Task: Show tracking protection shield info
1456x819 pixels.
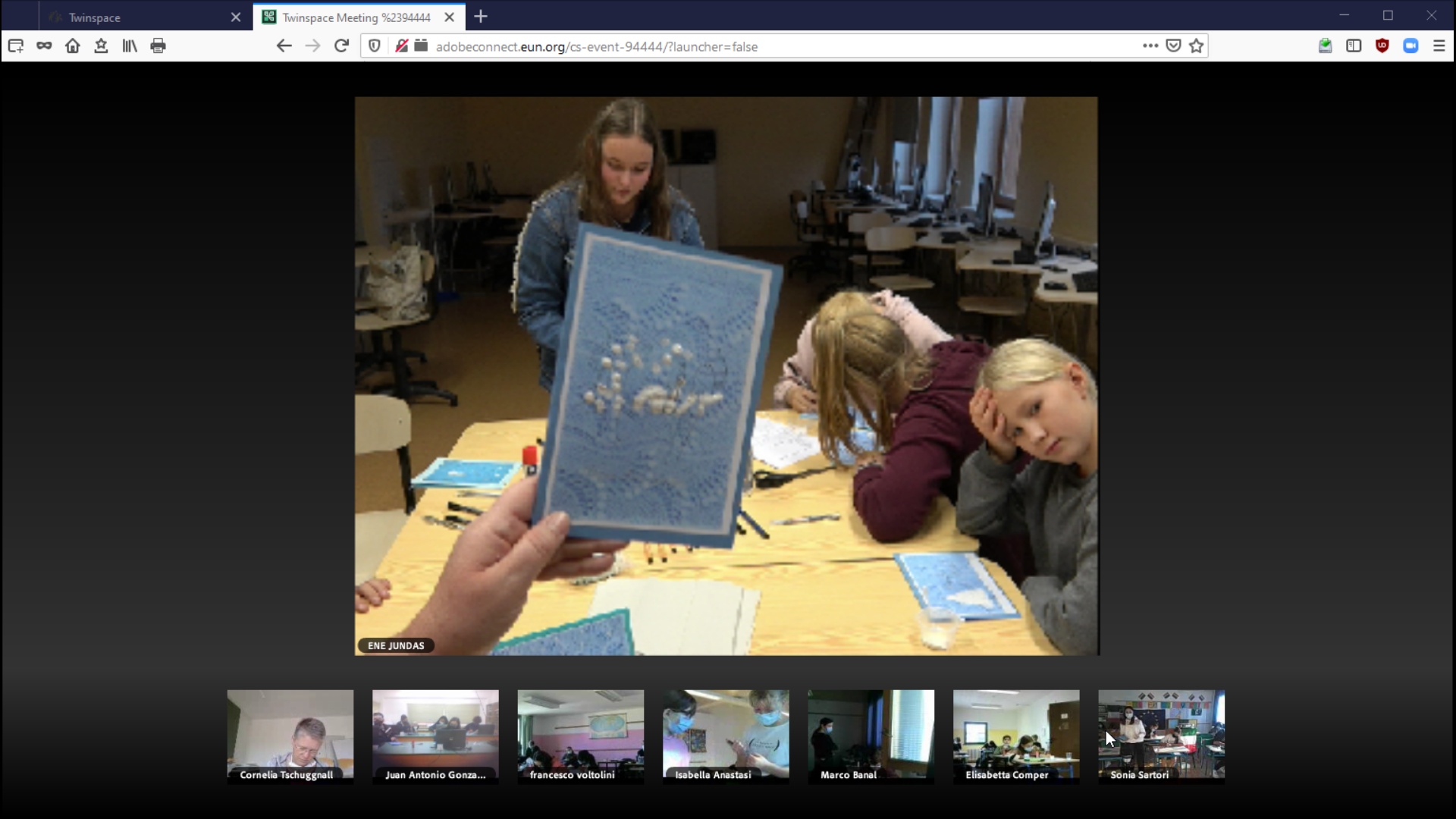Action: pos(375,46)
